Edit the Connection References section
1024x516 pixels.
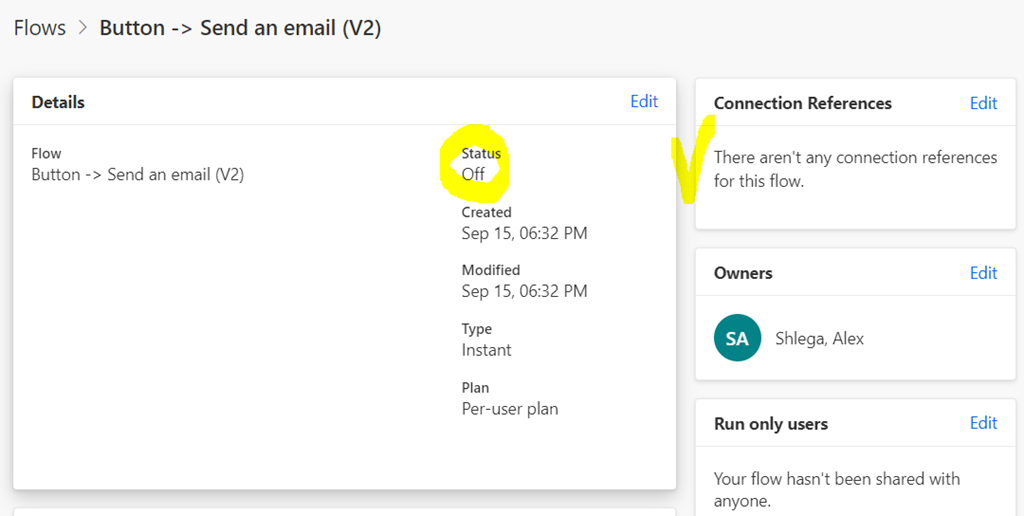click(984, 103)
